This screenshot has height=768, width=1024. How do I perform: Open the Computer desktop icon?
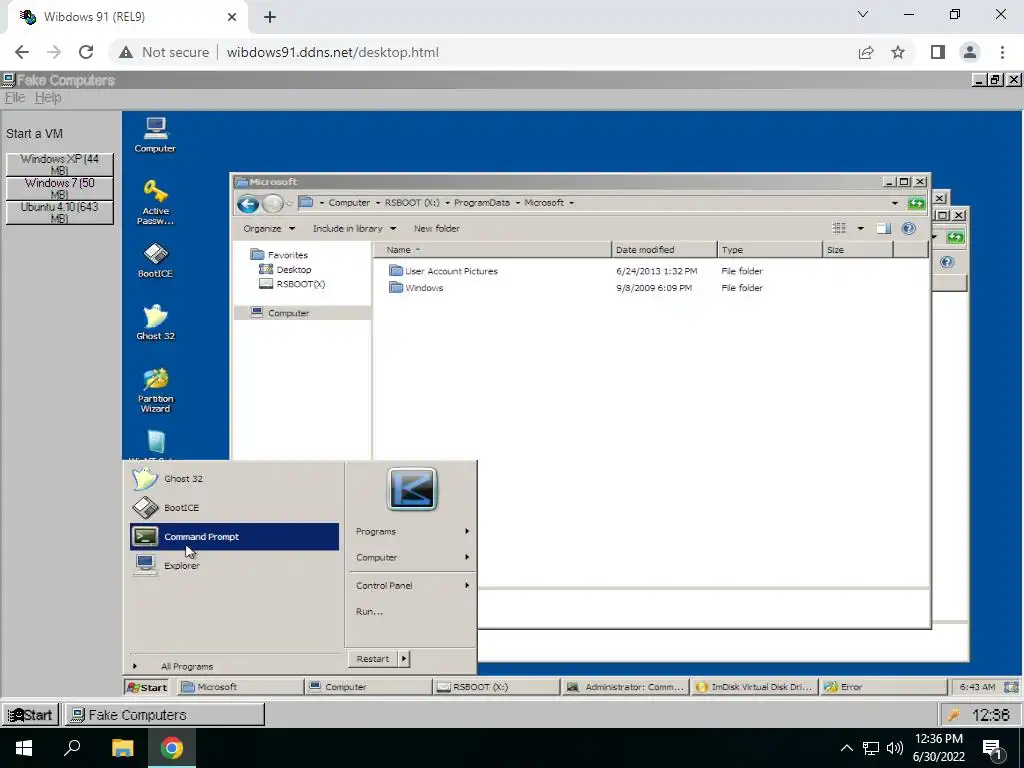pos(155,135)
